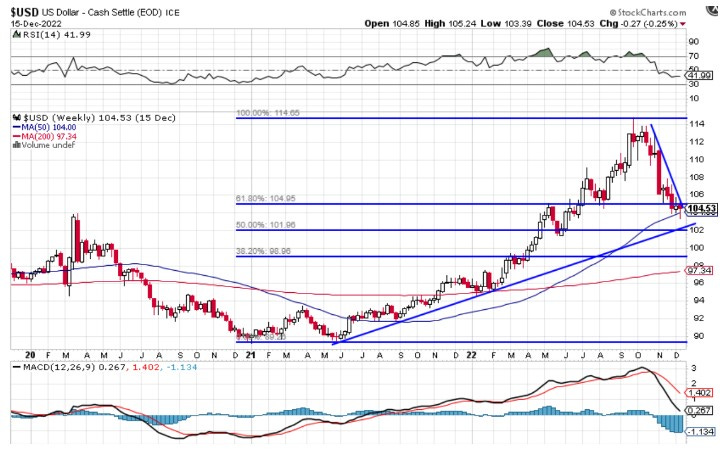724x451 pixels.
Task: Click the 22 year marker on time axis
Action: (470, 354)
